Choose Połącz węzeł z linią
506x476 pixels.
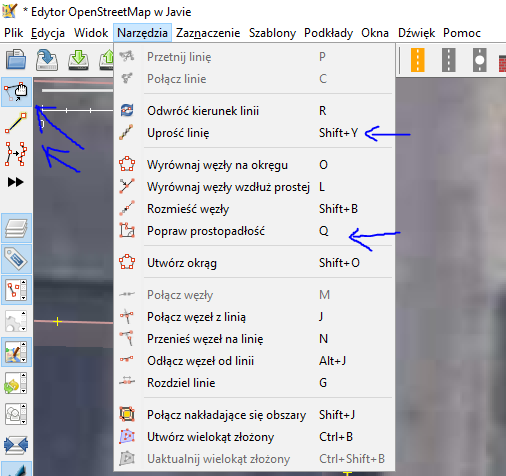click(x=254, y=317)
